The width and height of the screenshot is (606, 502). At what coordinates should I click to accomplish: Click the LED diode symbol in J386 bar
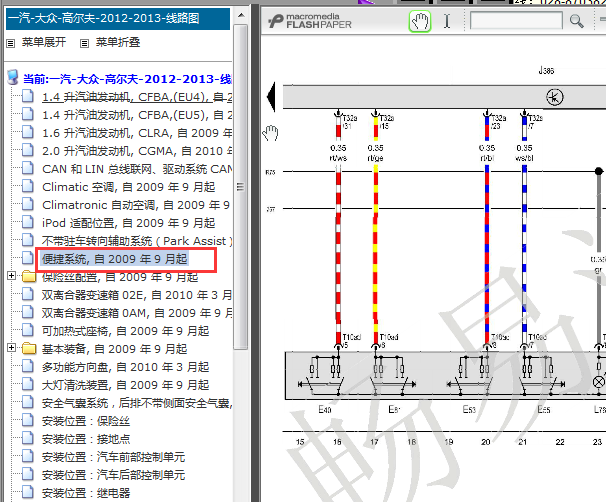[555, 97]
